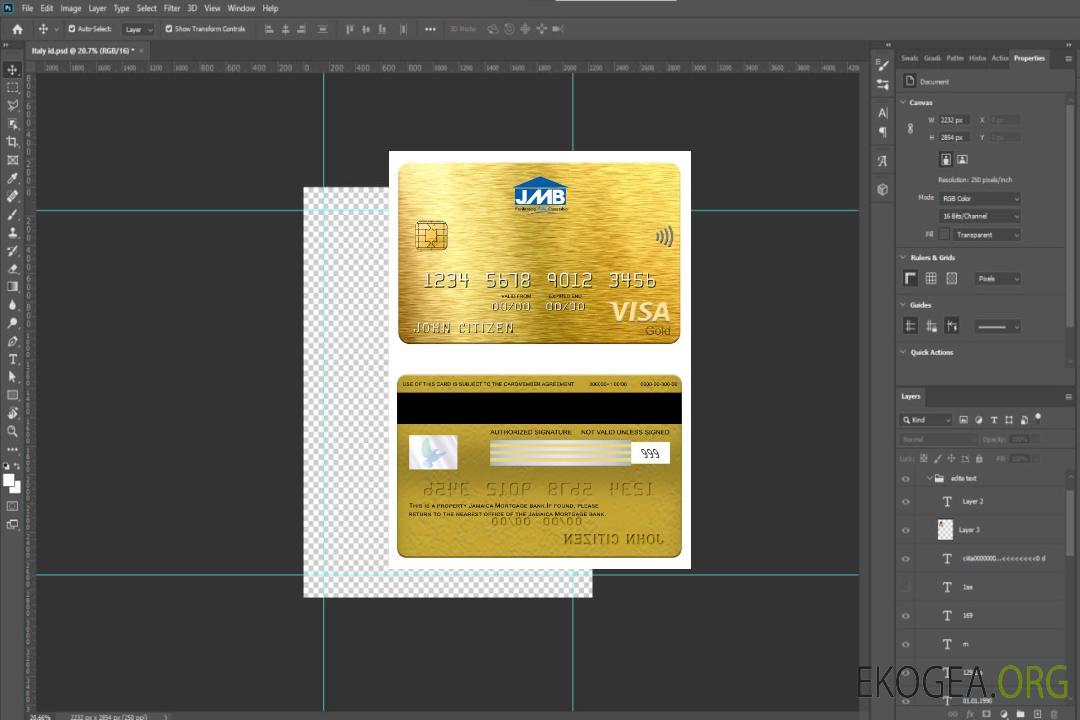Select the Crop tool
Image resolution: width=1080 pixels, height=720 pixels.
click(12, 142)
